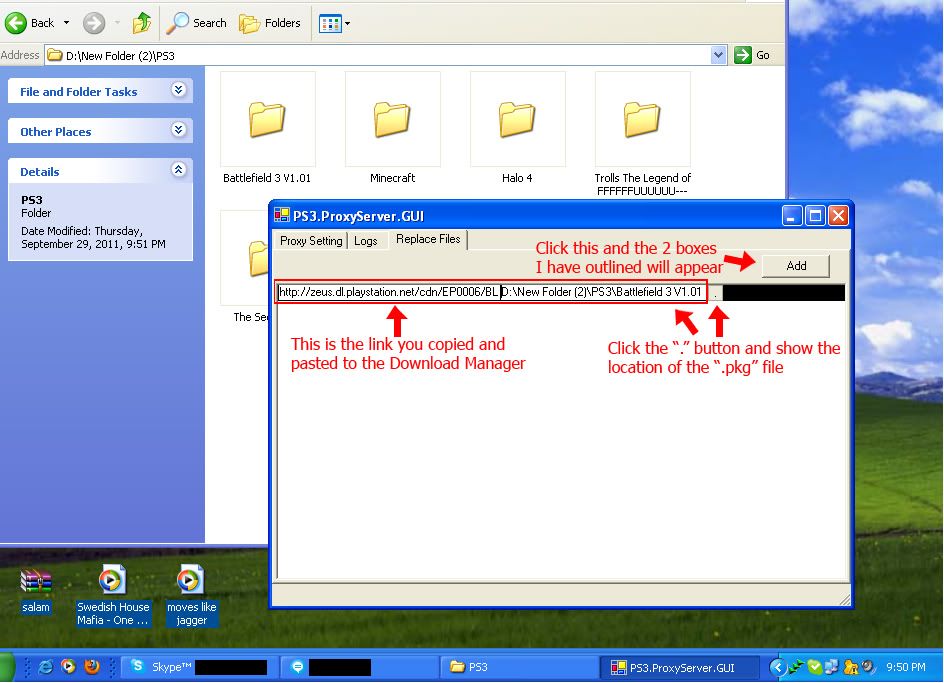Launch Firefox from Quick Launch

click(x=92, y=667)
